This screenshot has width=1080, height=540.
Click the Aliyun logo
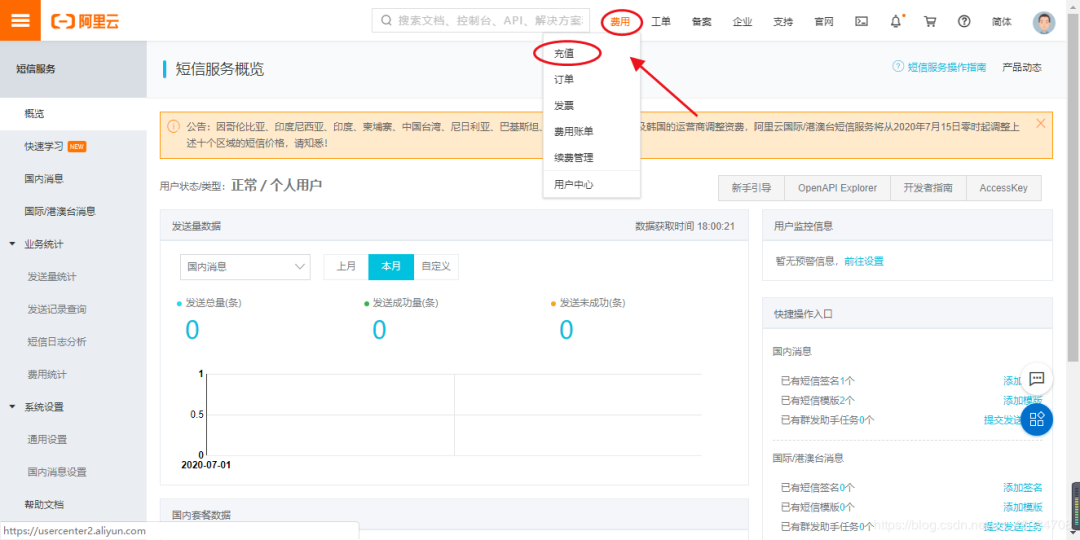85,21
